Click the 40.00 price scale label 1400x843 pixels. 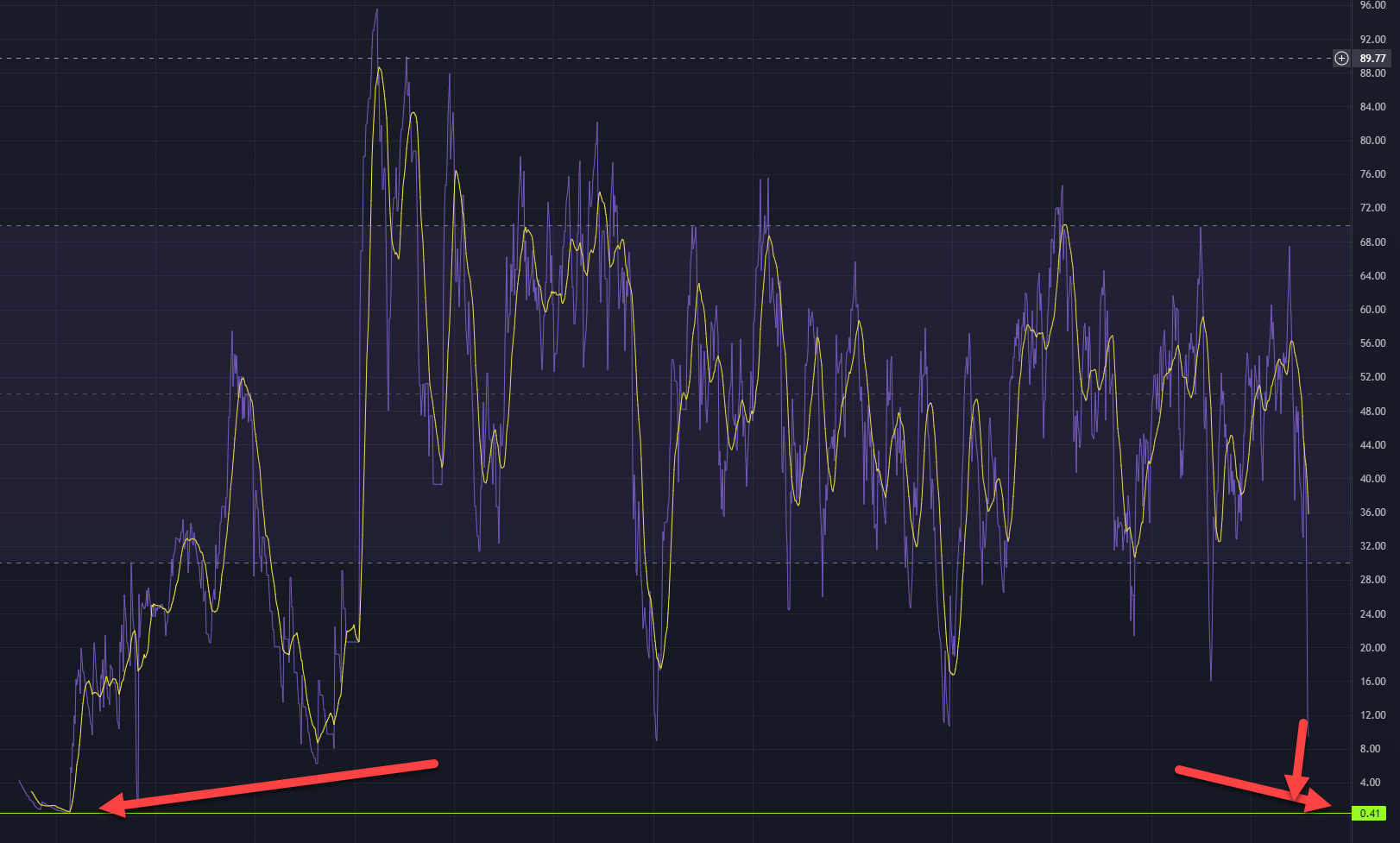pos(1372,479)
